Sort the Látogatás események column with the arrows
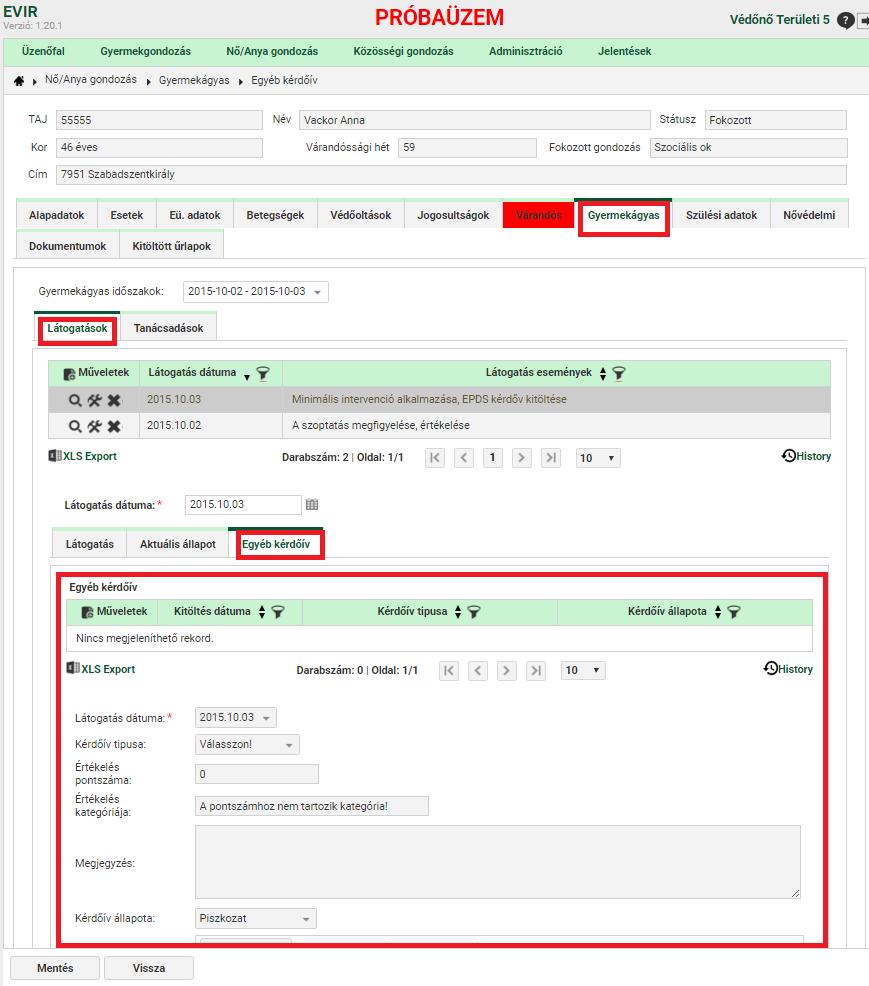The image size is (869, 986). 603,374
